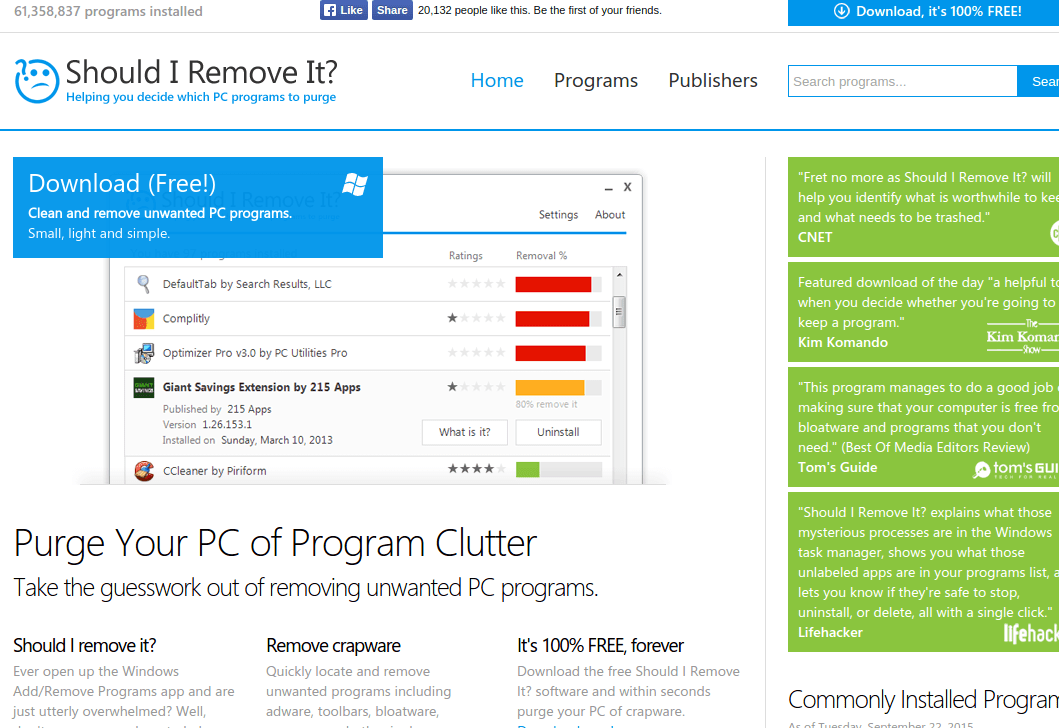Image resolution: width=1059 pixels, height=728 pixels.
Task: Open the Programs navigation menu
Action: pos(596,80)
